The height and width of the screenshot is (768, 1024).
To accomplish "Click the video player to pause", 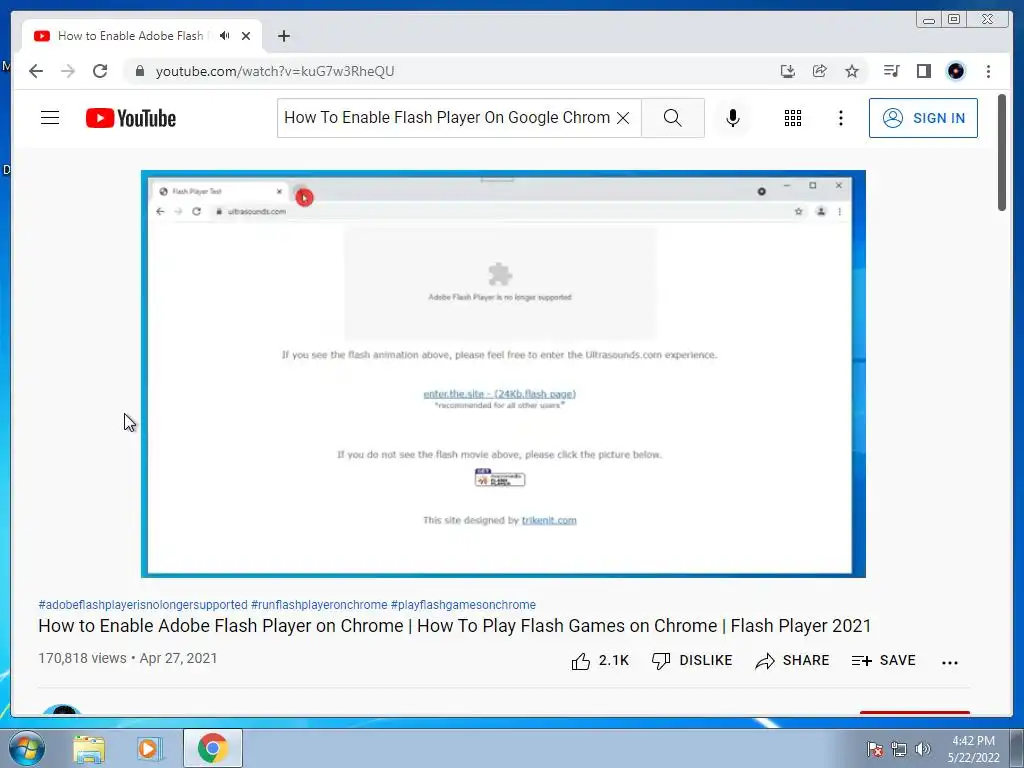I will point(504,374).
